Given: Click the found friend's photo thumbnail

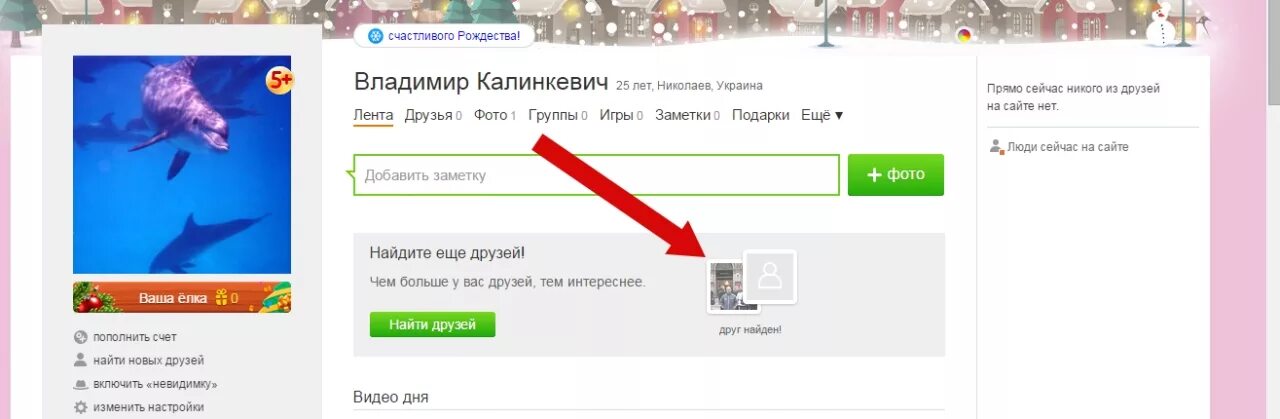Looking at the screenshot, I should pos(727,287).
